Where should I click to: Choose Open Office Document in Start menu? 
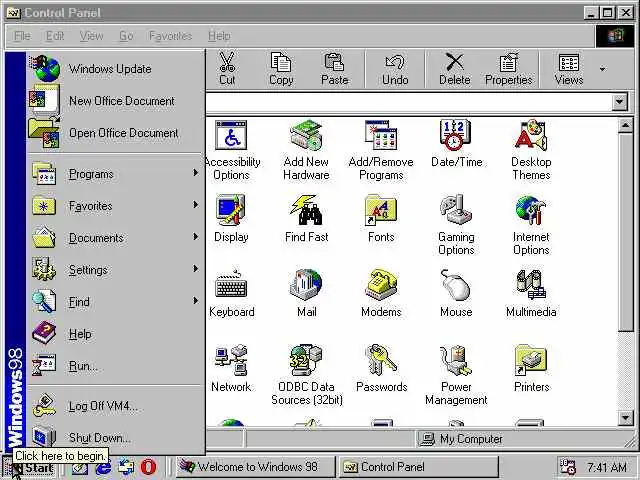(115, 133)
